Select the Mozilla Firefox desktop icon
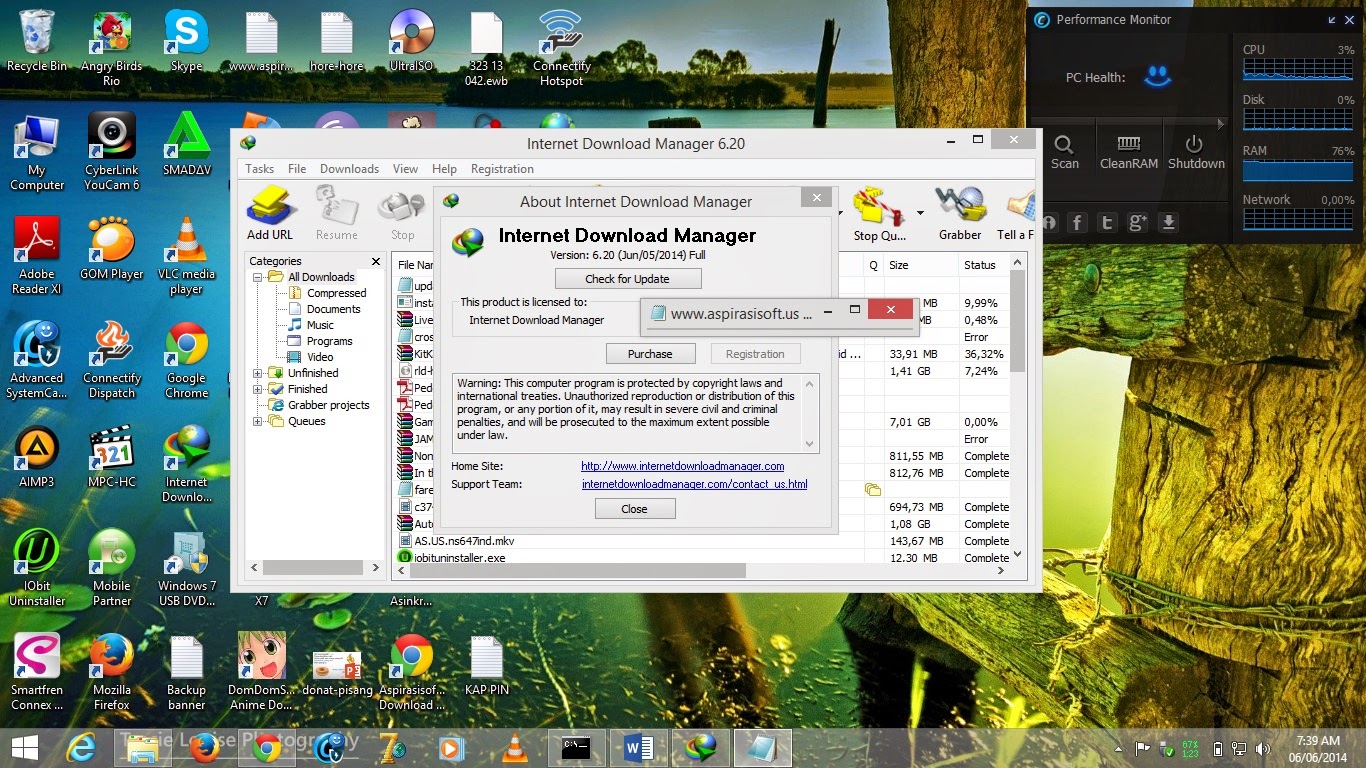The image size is (1366, 768). pos(111,672)
